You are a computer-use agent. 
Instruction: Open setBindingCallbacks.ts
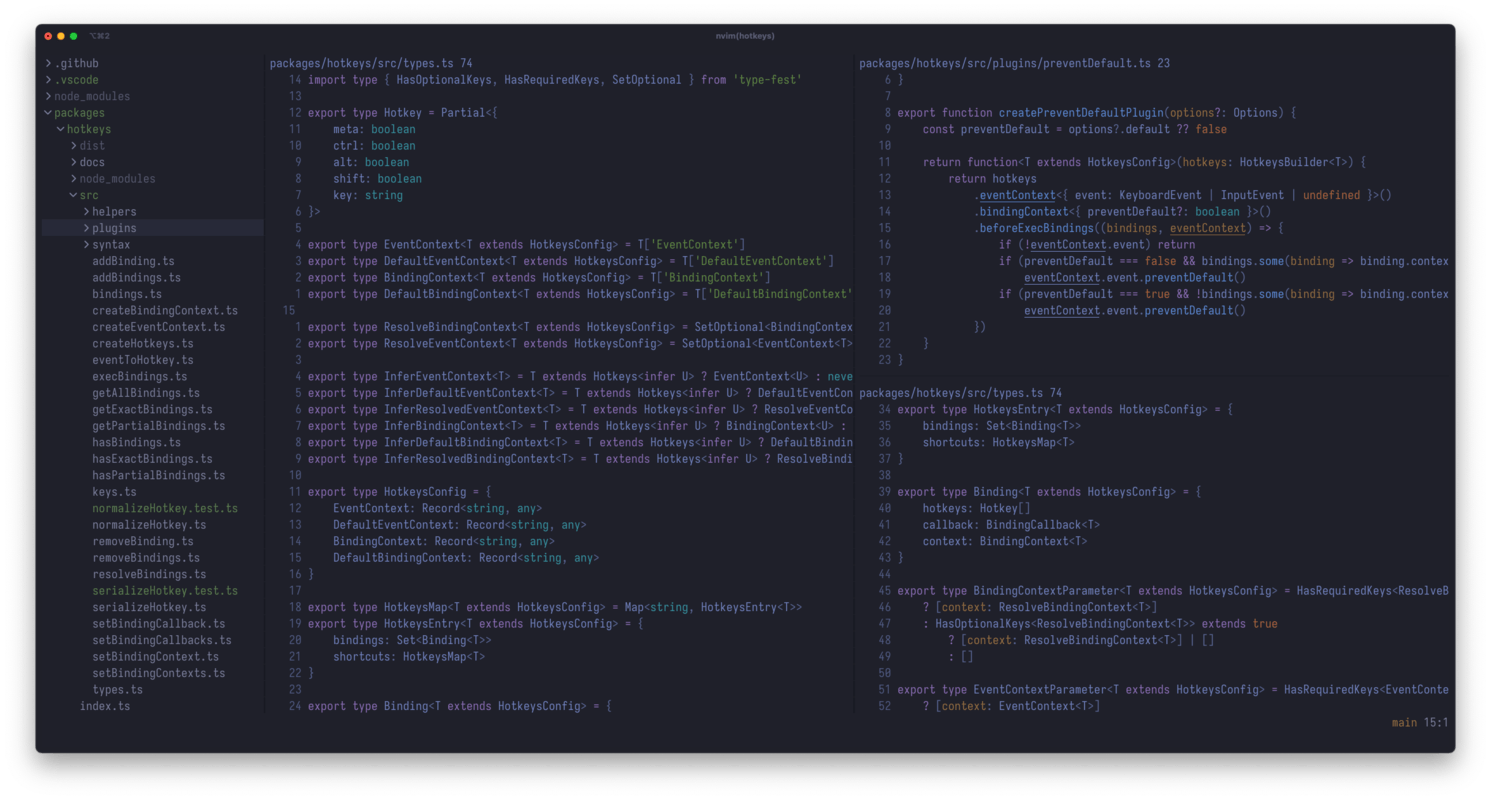coord(162,641)
